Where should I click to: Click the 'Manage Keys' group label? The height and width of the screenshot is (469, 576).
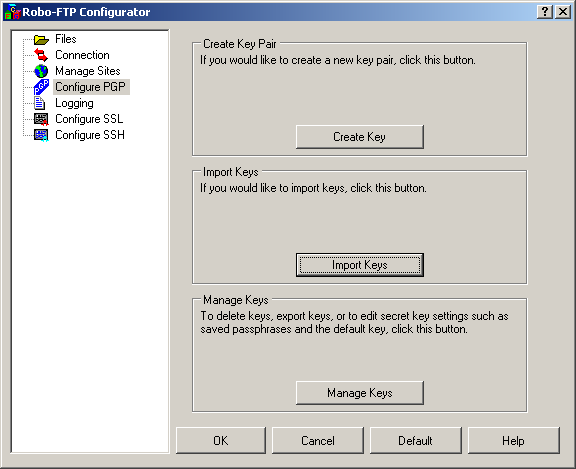[236, 300]
